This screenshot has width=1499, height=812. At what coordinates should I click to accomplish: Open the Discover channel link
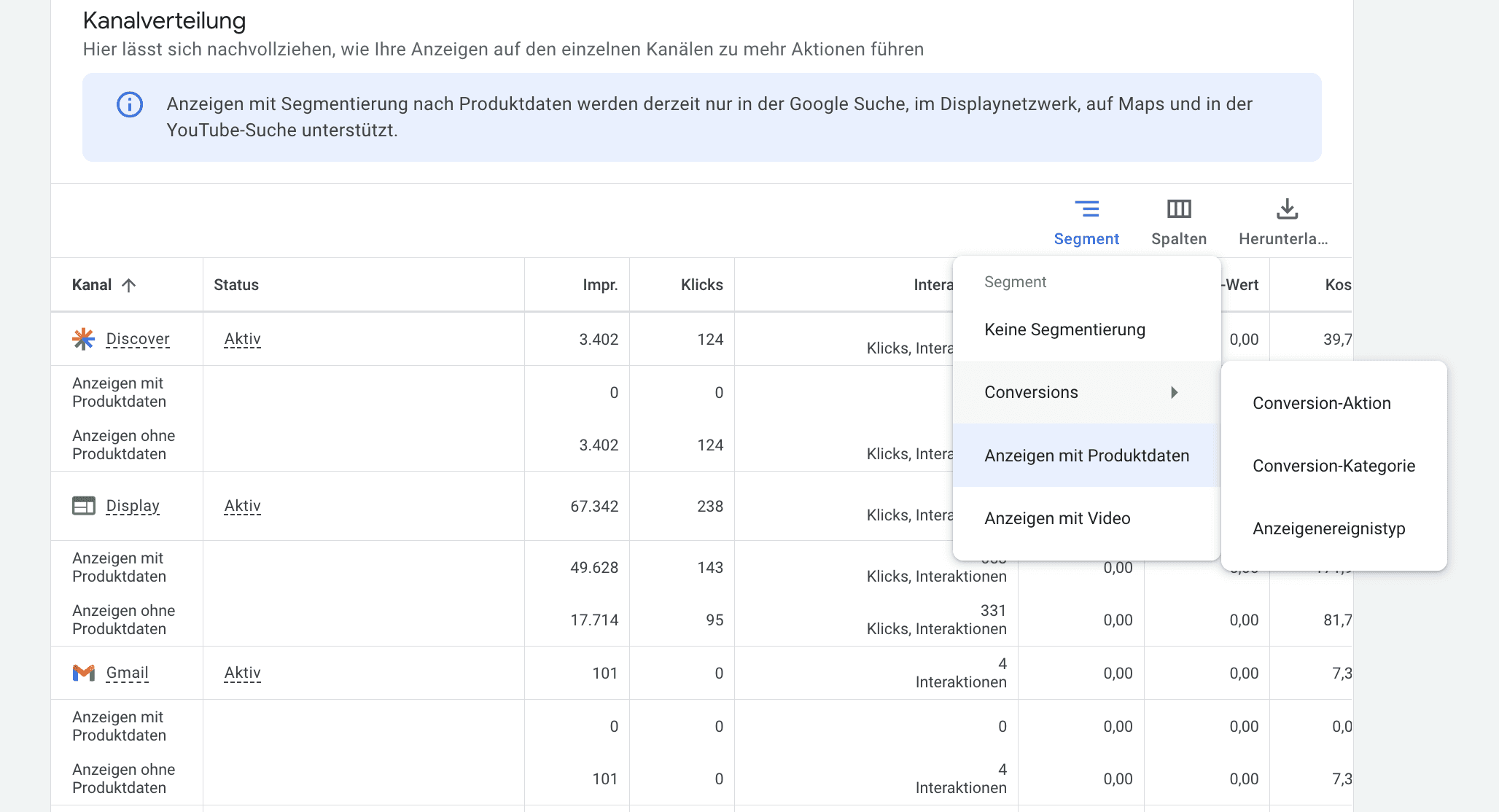[138, 338]
